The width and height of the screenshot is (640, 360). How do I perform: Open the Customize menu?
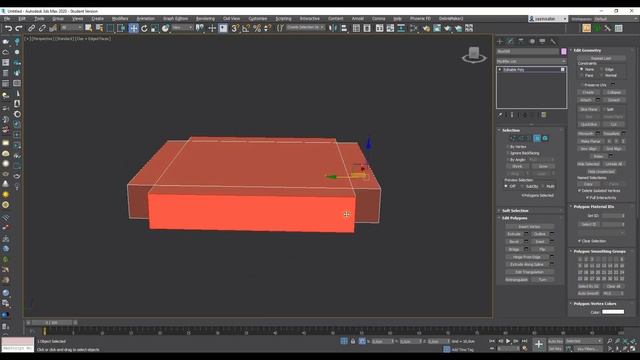[258, 19]
